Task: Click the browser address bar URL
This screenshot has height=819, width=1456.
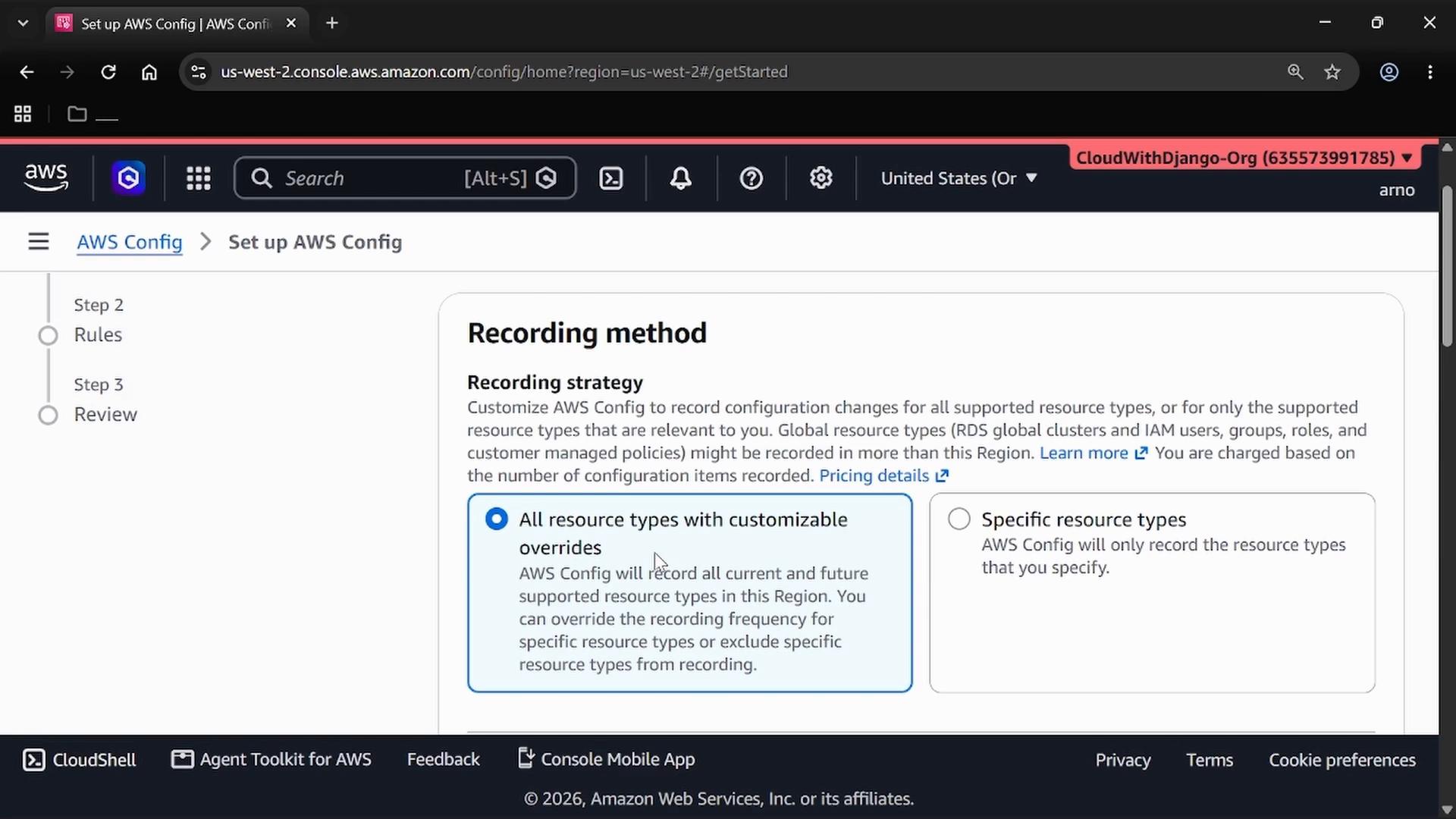Action: pyautogui.click(x=504, y=72)
